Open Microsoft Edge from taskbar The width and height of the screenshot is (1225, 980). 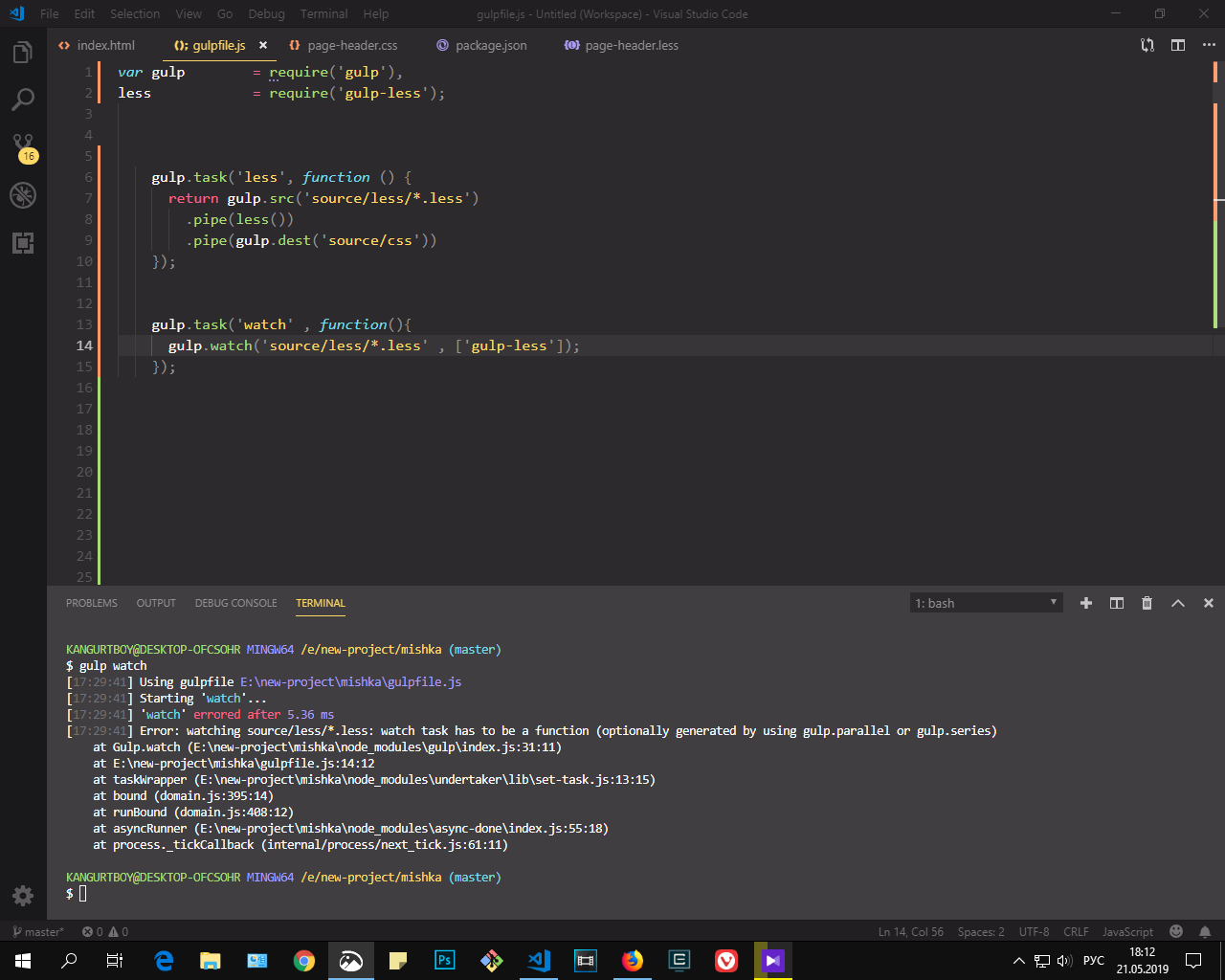coord(164,960)
